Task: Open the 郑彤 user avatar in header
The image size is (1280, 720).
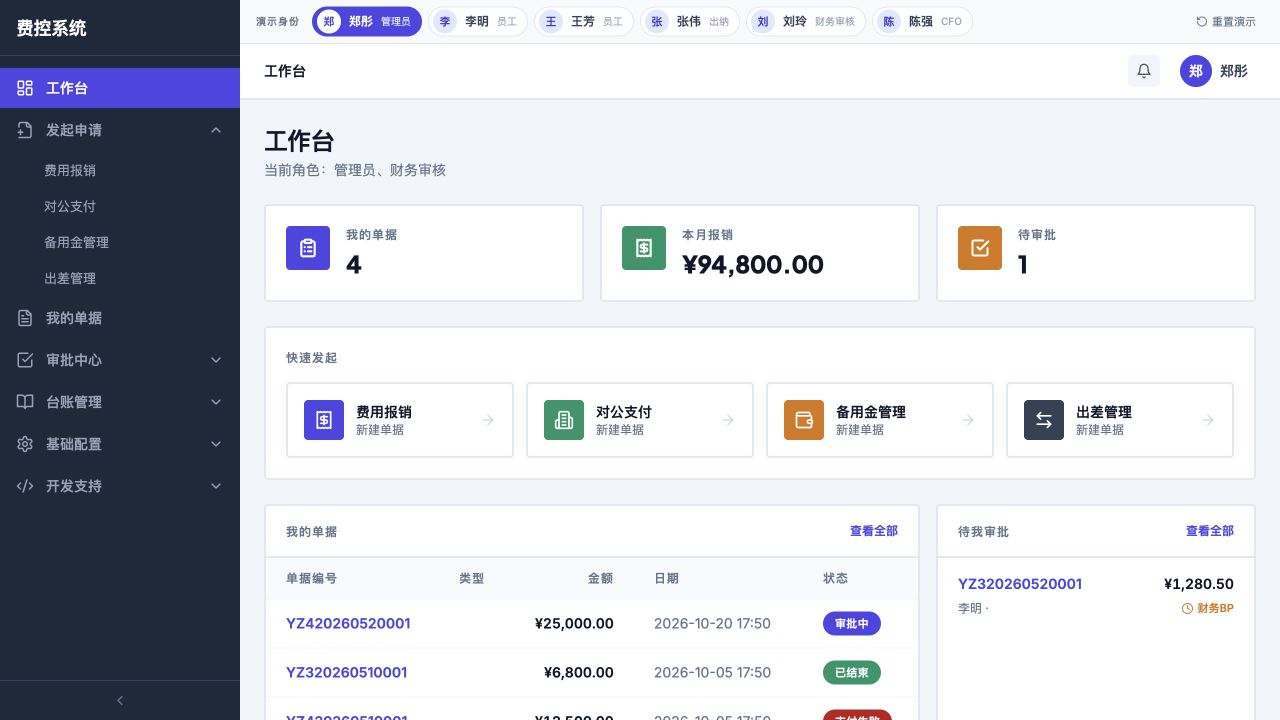Action: [1196, 71]
